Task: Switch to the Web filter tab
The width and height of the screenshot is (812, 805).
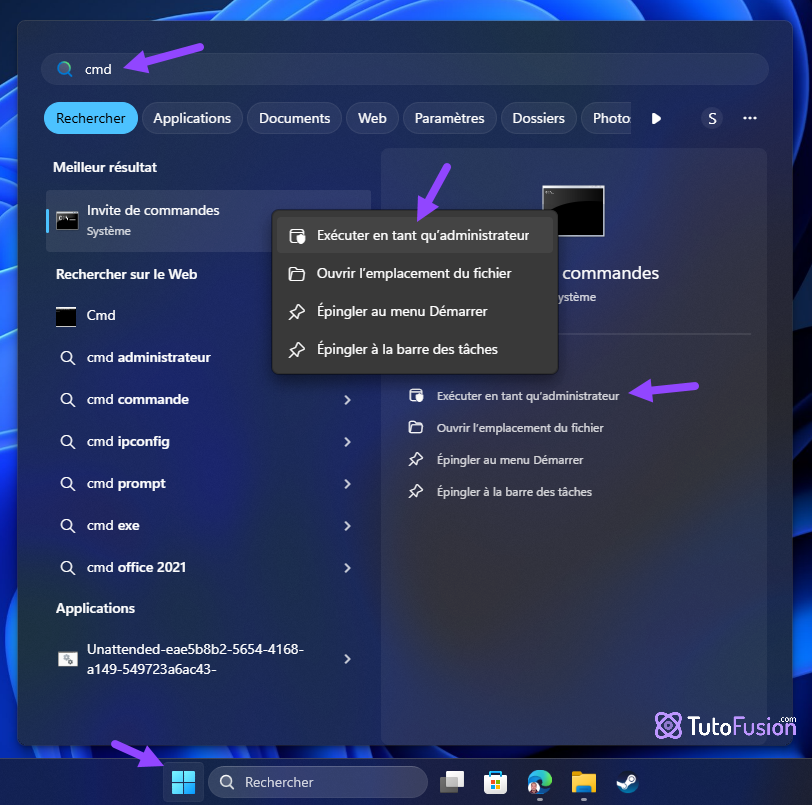Action: (x=372, y=118)
